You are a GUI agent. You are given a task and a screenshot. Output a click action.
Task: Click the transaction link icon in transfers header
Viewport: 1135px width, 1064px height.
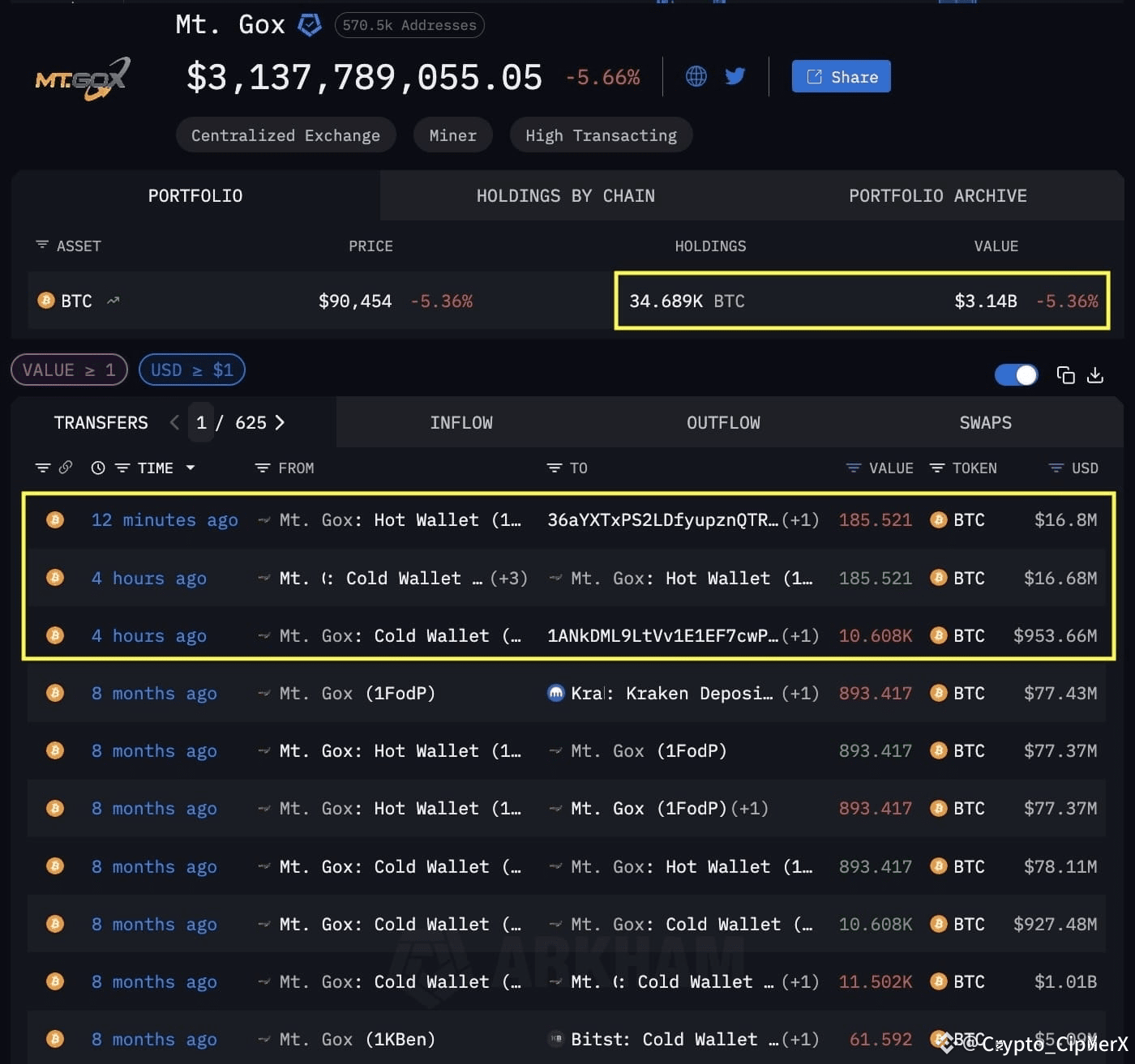pyautogui.click(x=66, y=468)
